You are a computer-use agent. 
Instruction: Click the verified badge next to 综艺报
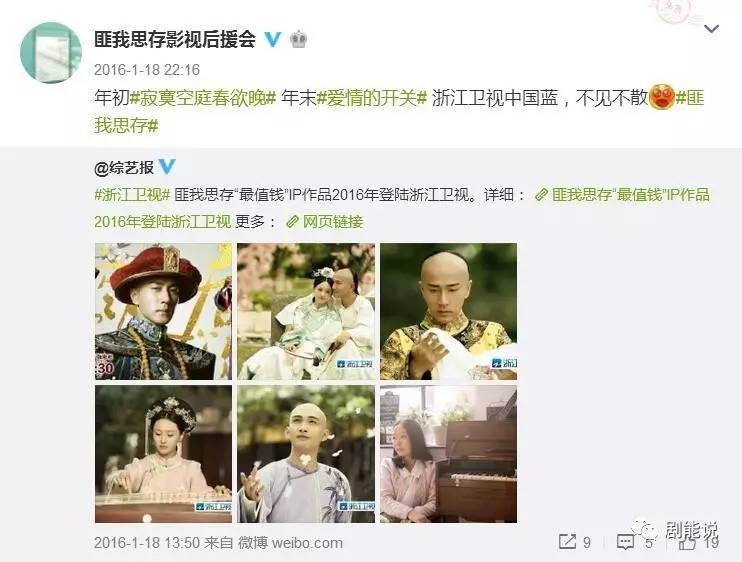(167, 167)
